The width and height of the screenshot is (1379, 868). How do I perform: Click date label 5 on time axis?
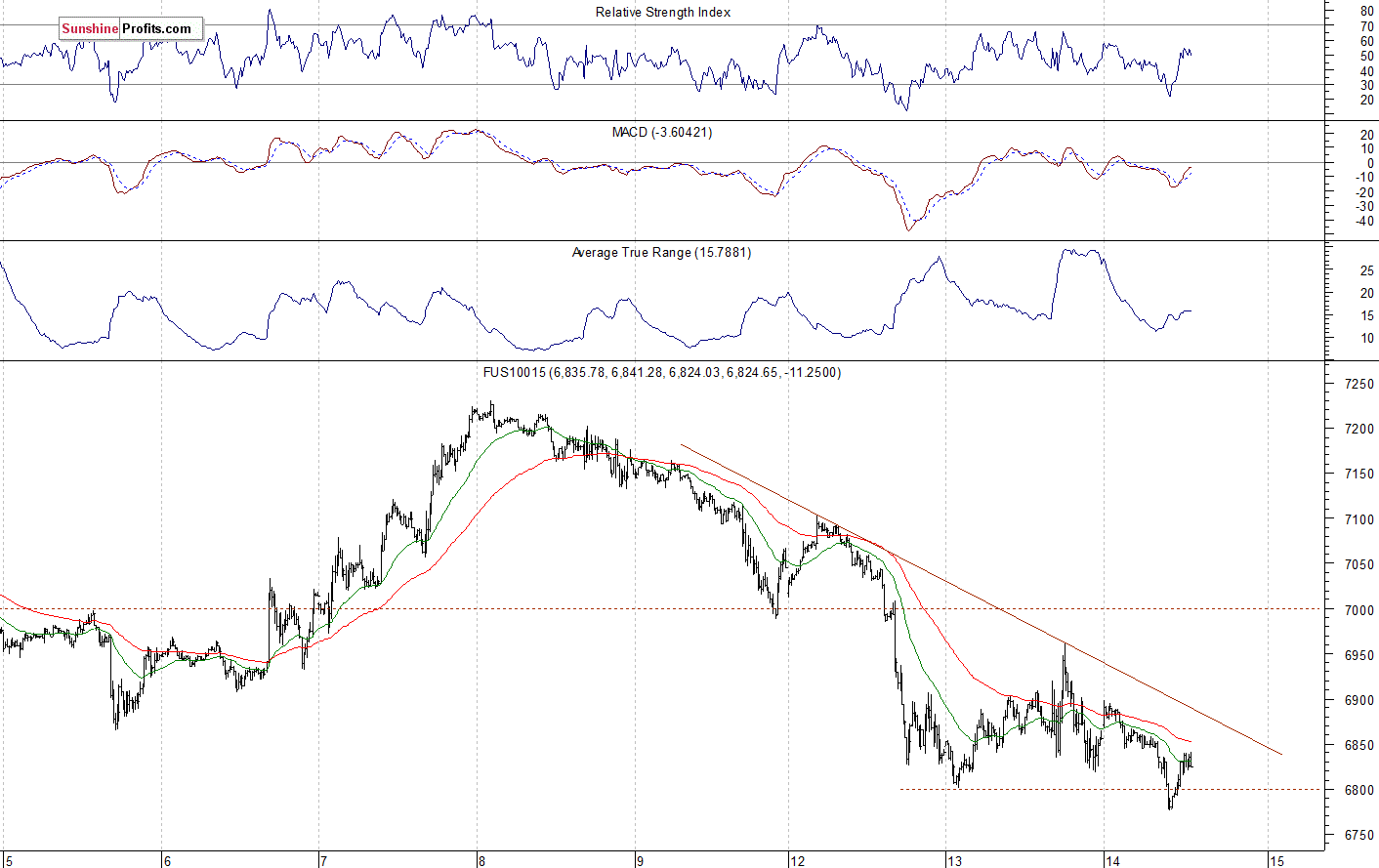coord(9,860)
